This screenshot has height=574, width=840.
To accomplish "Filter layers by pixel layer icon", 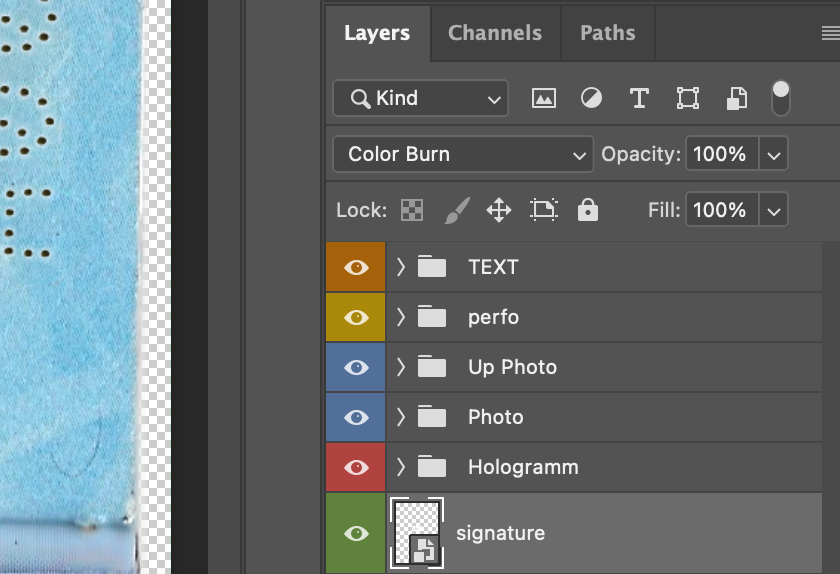I will pos(543,98).
